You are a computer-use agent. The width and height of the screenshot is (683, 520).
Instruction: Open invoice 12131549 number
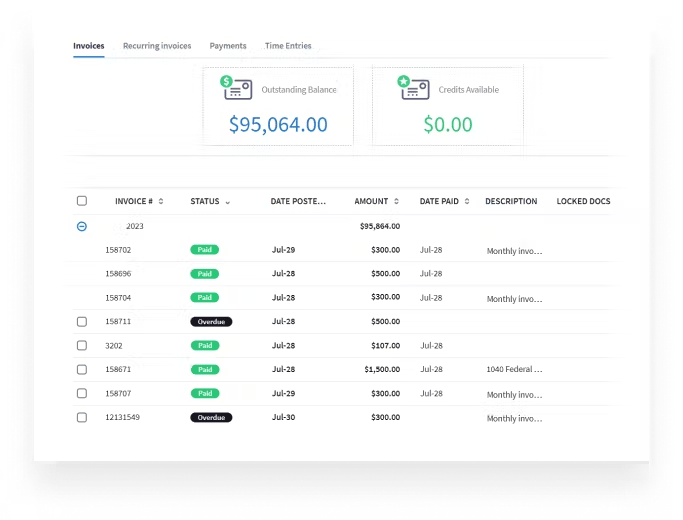coord(122,417)
